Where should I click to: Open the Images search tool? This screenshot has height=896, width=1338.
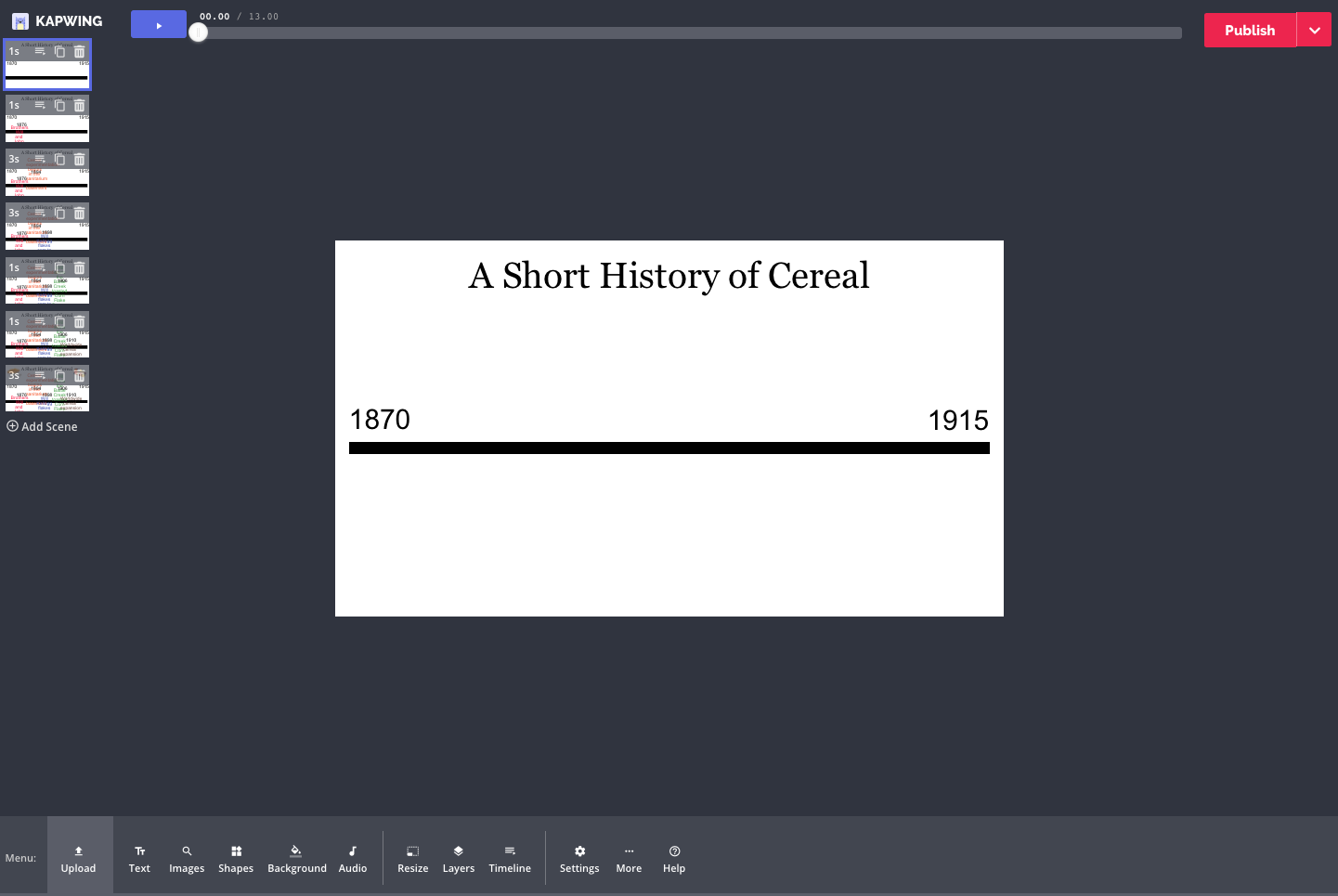pos(187,859)
